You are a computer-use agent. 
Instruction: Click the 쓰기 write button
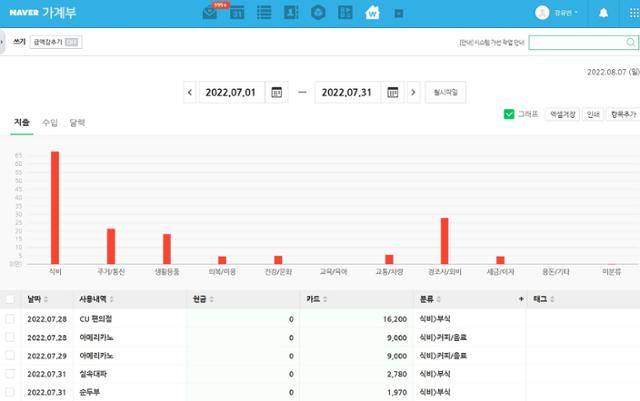19,42
